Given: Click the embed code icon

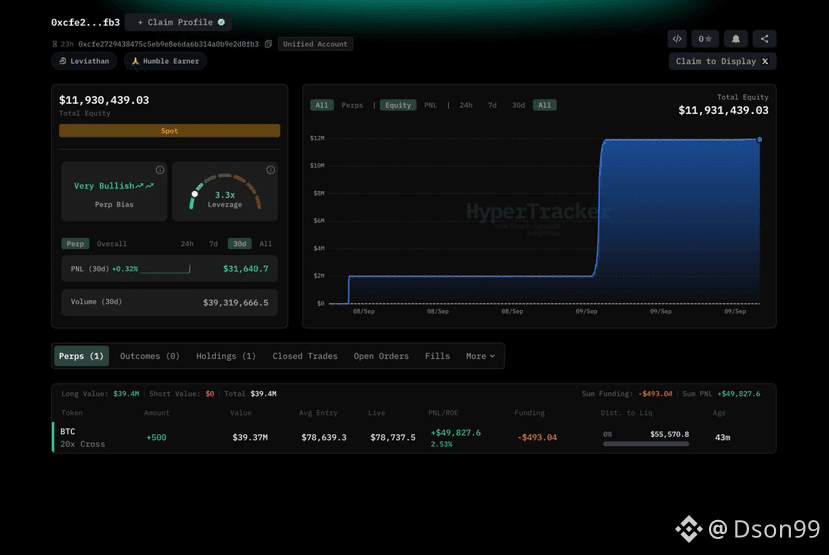Looking at the screenshot, I should pyautogui.click(x=677, y=39).
